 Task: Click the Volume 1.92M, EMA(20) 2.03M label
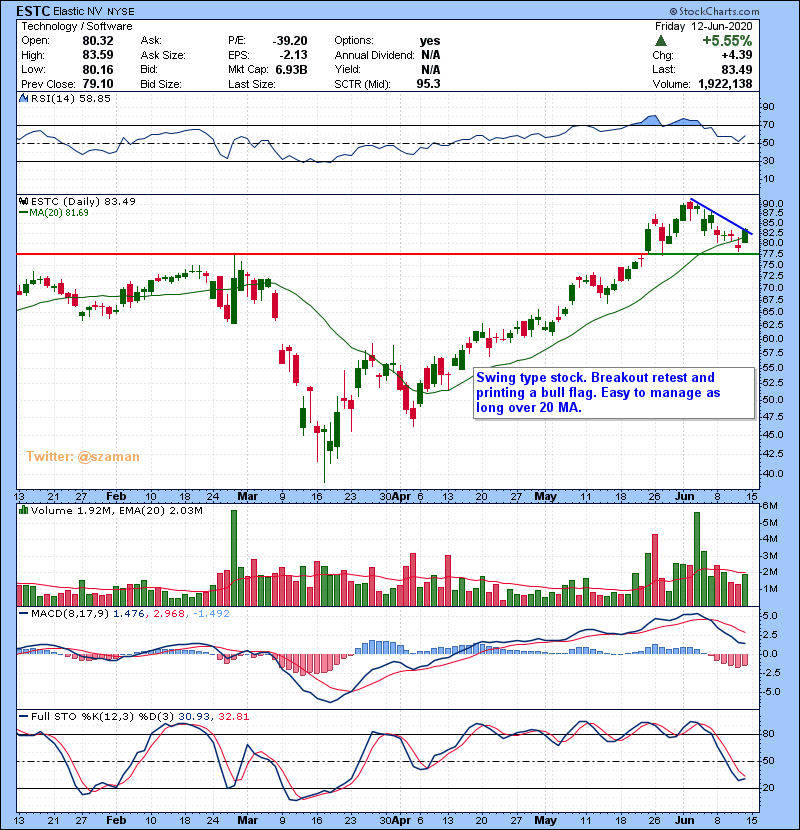click(116, 511)
